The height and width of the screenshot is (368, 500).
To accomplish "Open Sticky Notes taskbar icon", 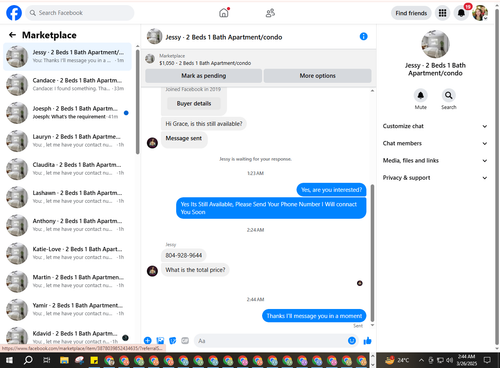I will point(94,360).
